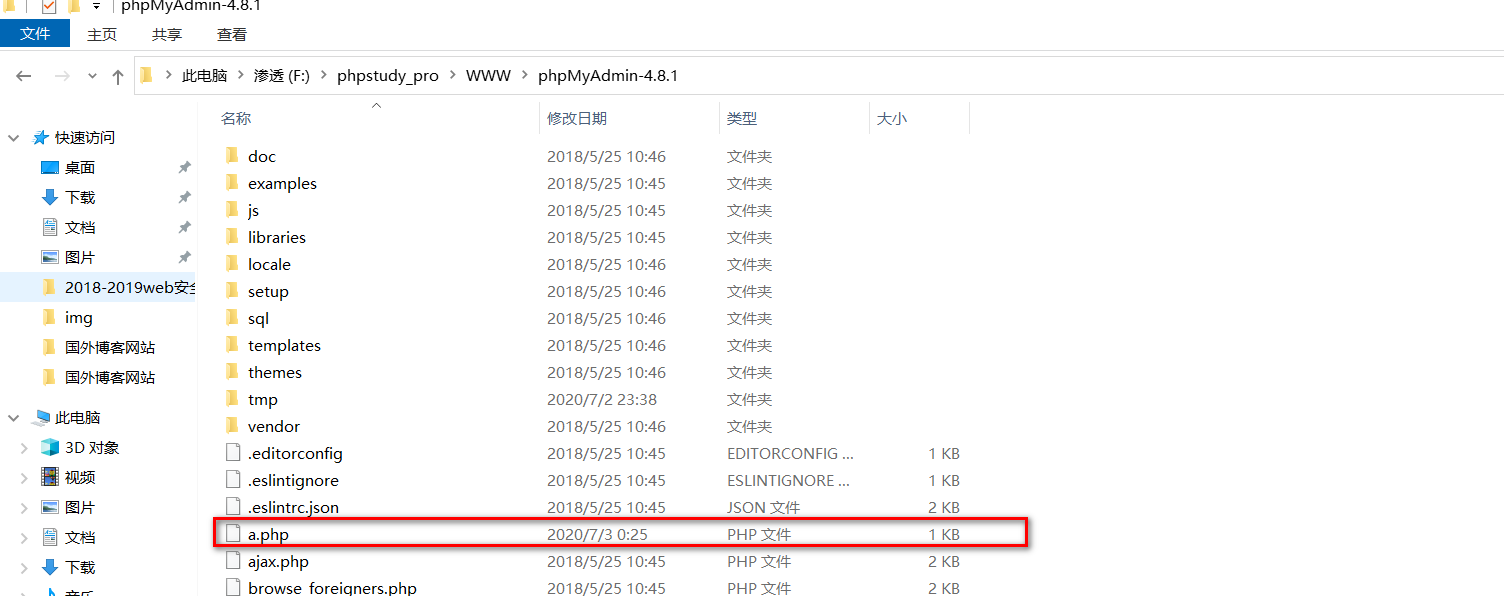Switch to the 查看 ribbon tab
Image resolution: width=1504 pixels, height=596 pixels.
pos(232,34)
